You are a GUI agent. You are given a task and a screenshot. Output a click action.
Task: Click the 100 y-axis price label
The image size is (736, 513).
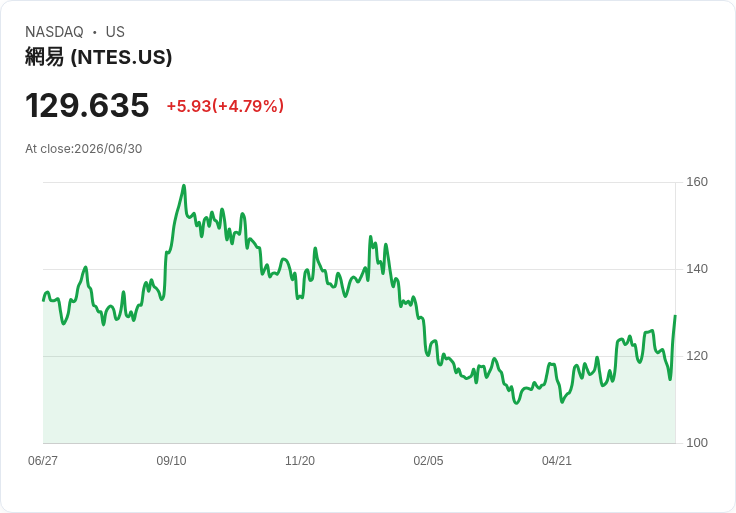coord(697,443)
